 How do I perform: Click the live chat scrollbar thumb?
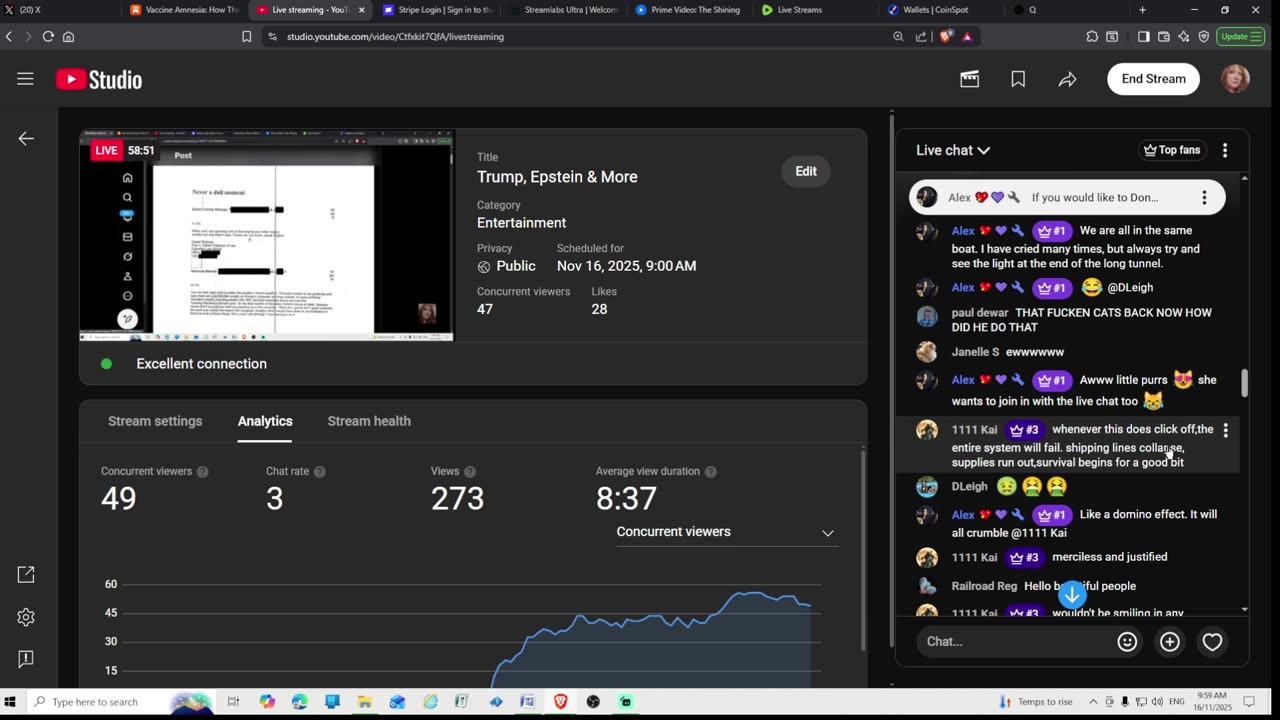point(1245,382)
